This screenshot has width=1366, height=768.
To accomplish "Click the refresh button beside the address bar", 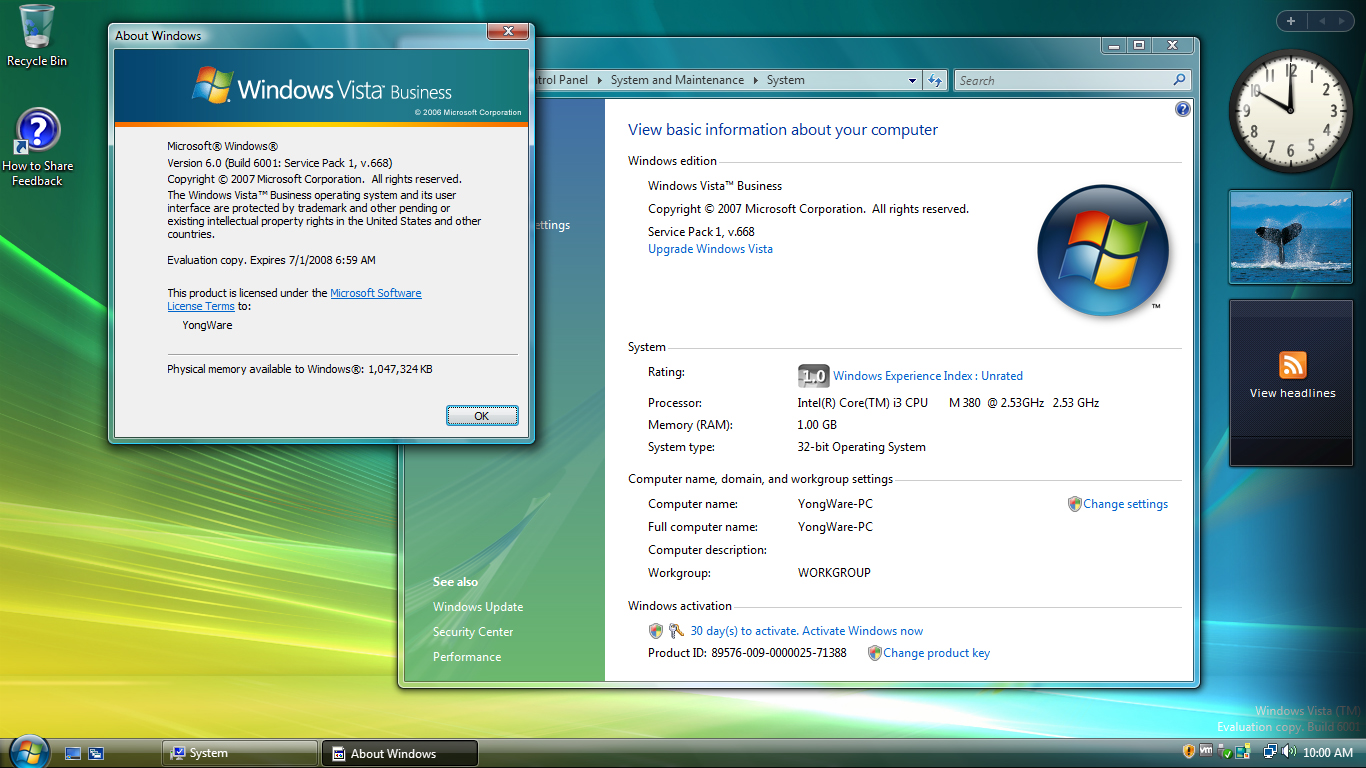I will 936,80.
